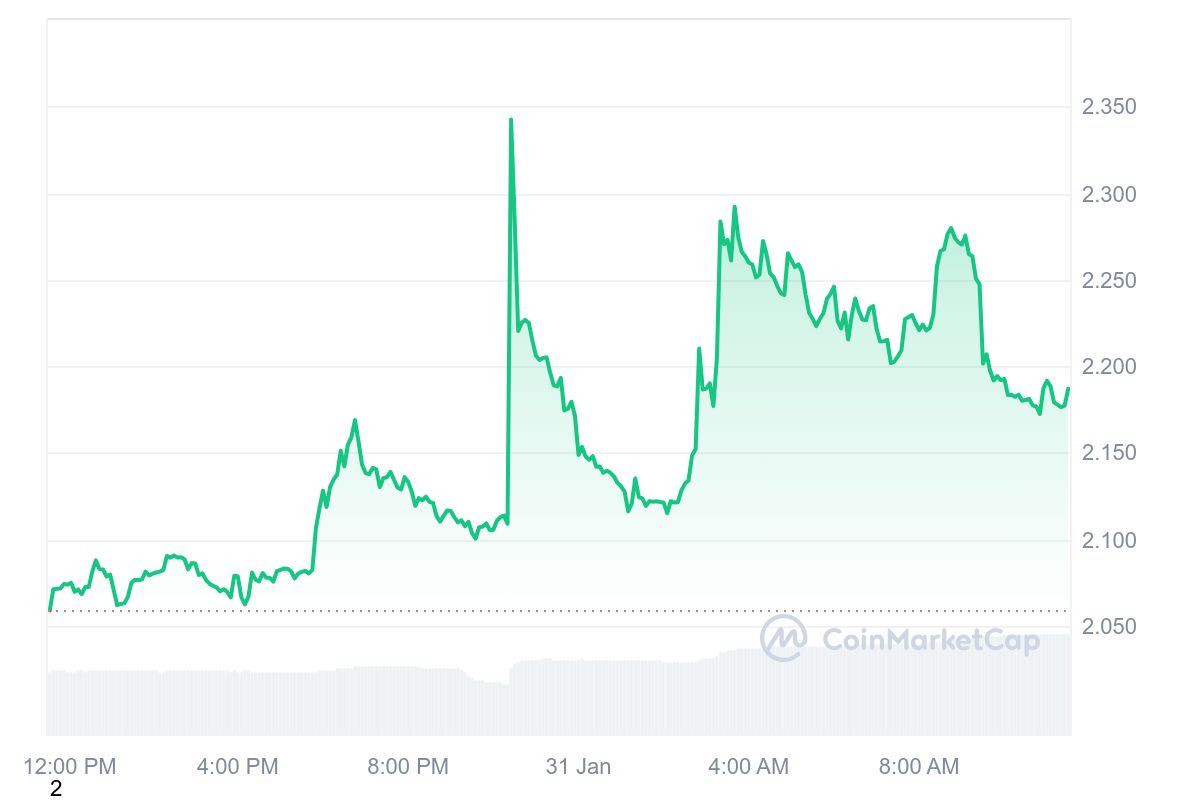Screen dimensions: 1200x800
Task: Click the CoinMarketCap logo icon
Action: point(783,638)
